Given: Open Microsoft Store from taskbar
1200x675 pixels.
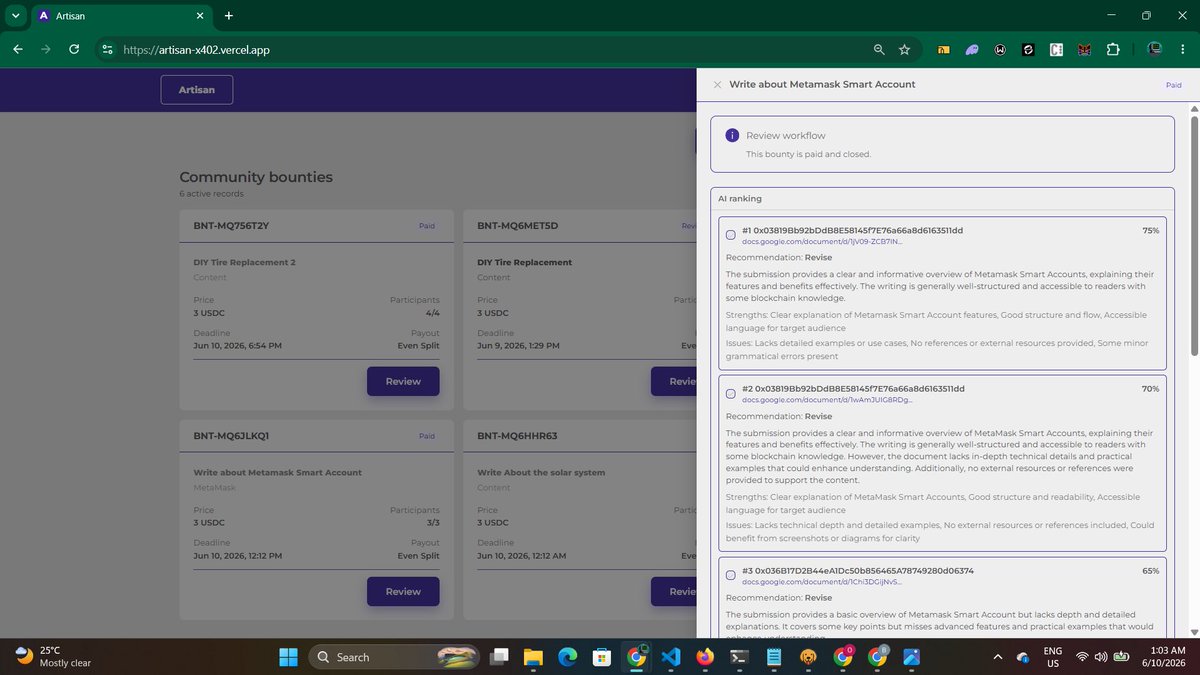Looking at the screenshot, I should point(601,657).
